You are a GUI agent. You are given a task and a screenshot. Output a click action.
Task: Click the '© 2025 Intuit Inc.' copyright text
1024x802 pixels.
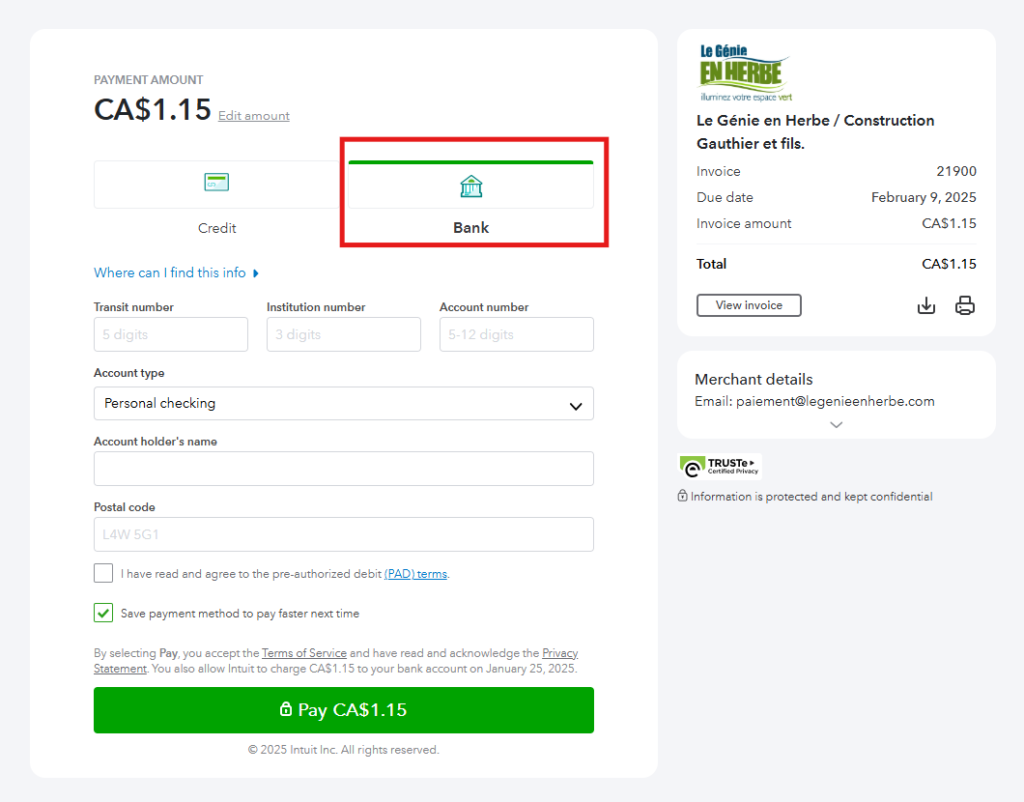click(344, 750)
